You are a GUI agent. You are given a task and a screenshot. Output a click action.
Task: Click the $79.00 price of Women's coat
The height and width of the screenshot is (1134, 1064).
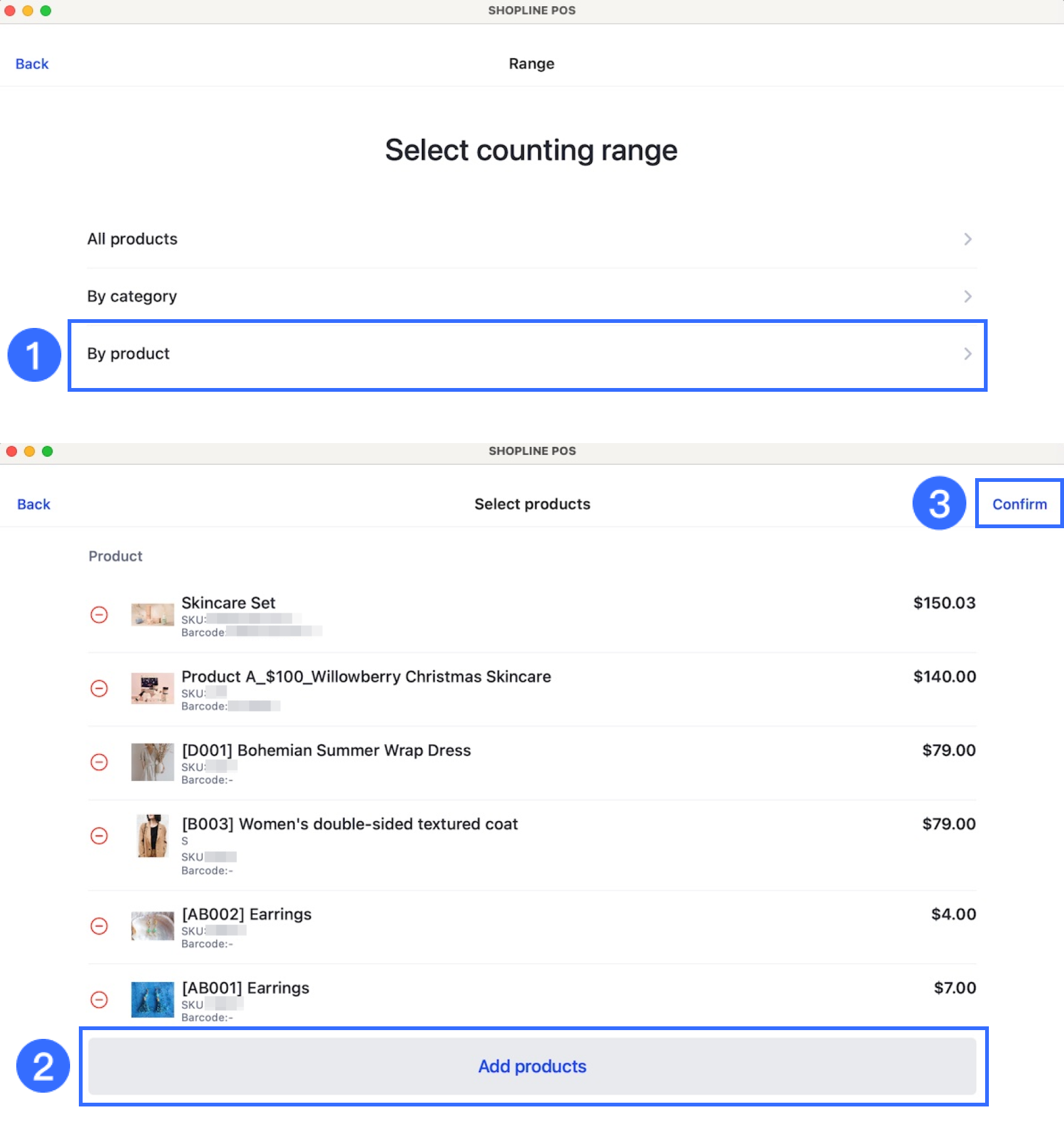click(949, 824)
